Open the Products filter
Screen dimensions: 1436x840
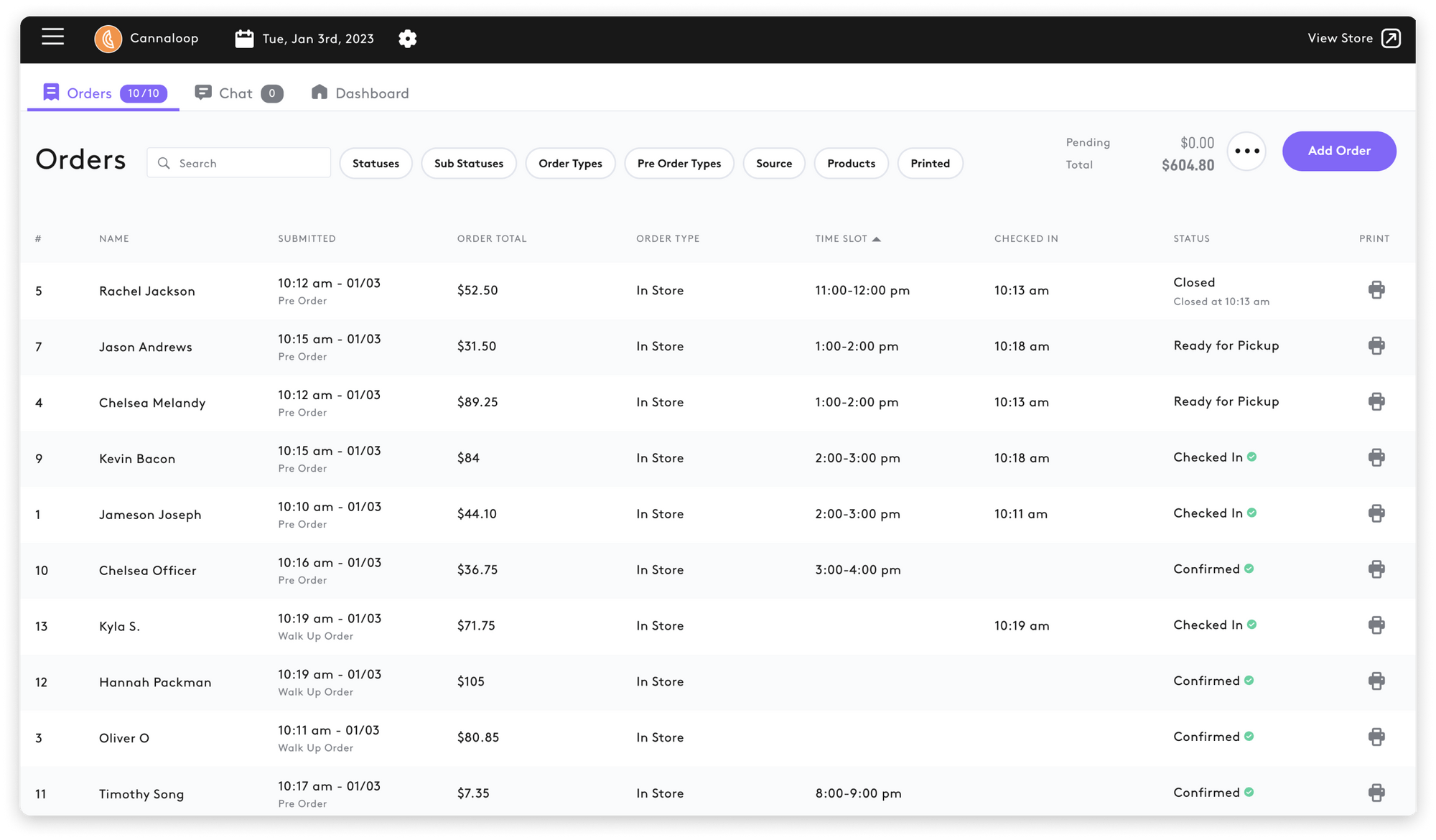pyautogui.click(x=851, y=163)
